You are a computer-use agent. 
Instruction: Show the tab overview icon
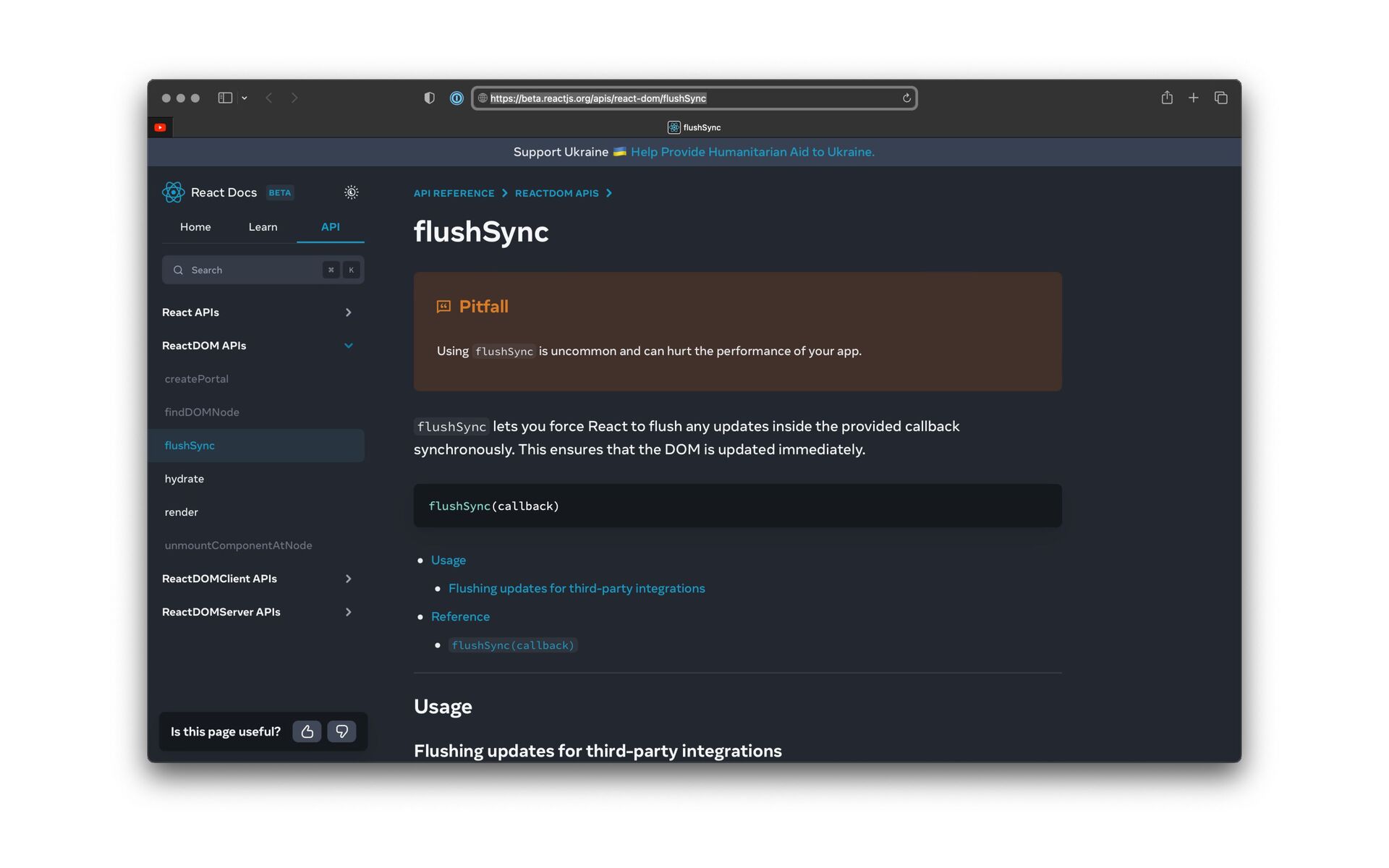pyautogui.click(x=1221, y=98)
